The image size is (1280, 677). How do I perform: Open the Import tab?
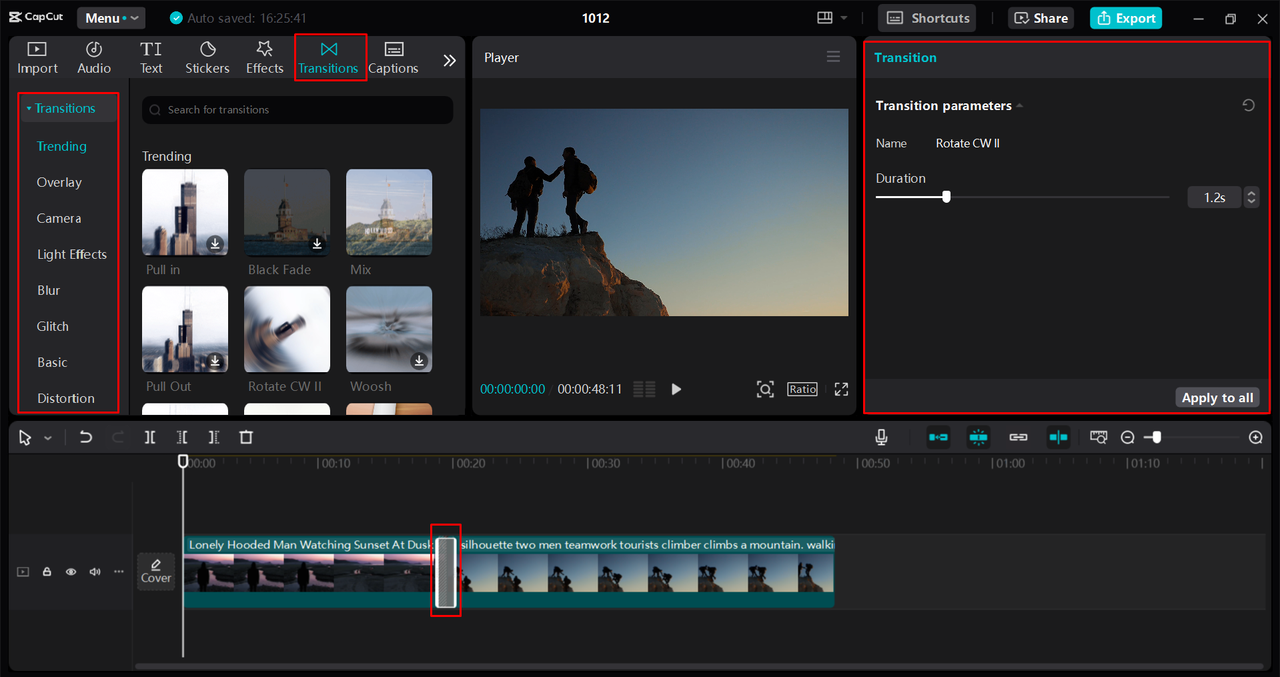tap(37, 58)
